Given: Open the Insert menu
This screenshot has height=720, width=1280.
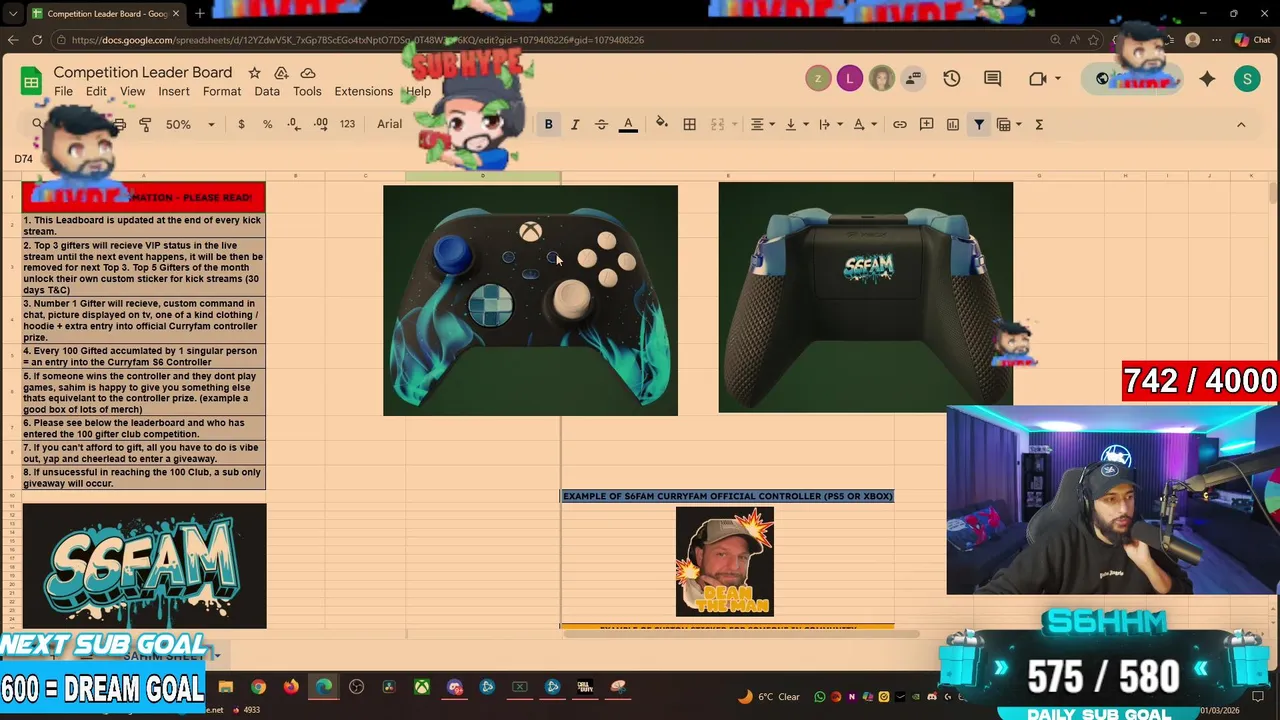Looking at the screenshot, I should [173, 91].
